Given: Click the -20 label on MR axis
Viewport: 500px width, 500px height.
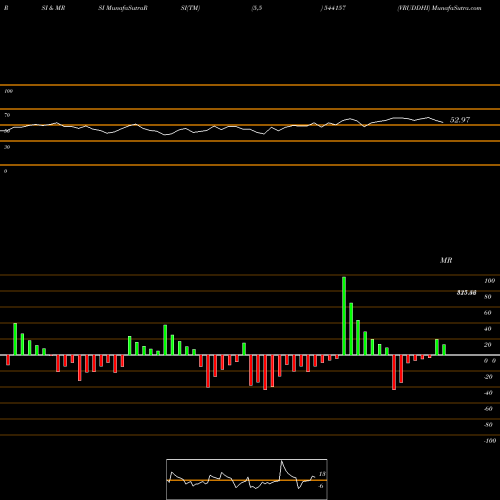Looking at the screenshot, I should (x=488, y=377).
